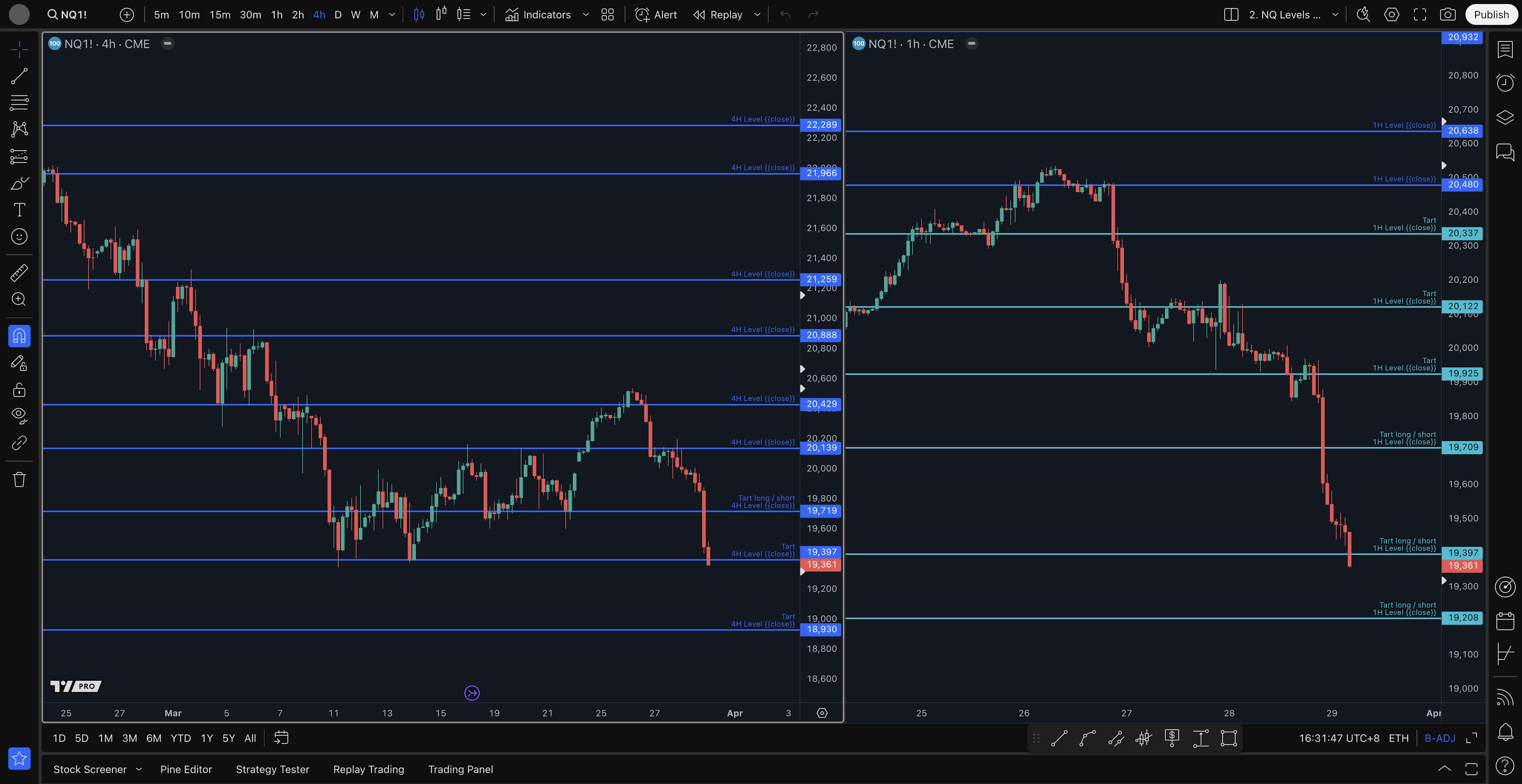Take a chart snapshot with camera icon
Screen dimensions: 1522x784
1447,15
